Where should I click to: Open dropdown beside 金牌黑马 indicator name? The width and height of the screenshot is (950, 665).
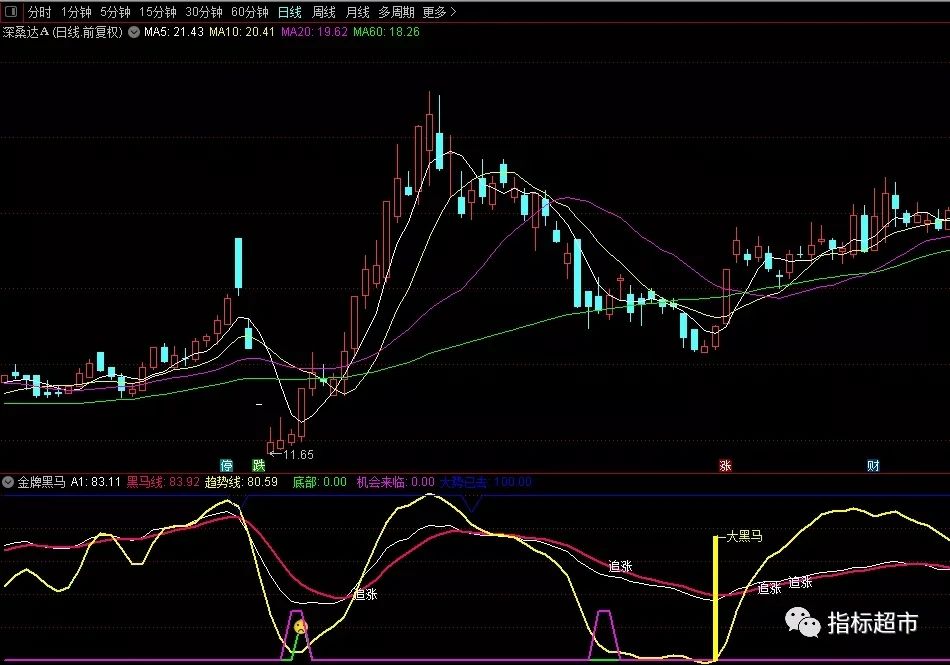tap(8, 483)
